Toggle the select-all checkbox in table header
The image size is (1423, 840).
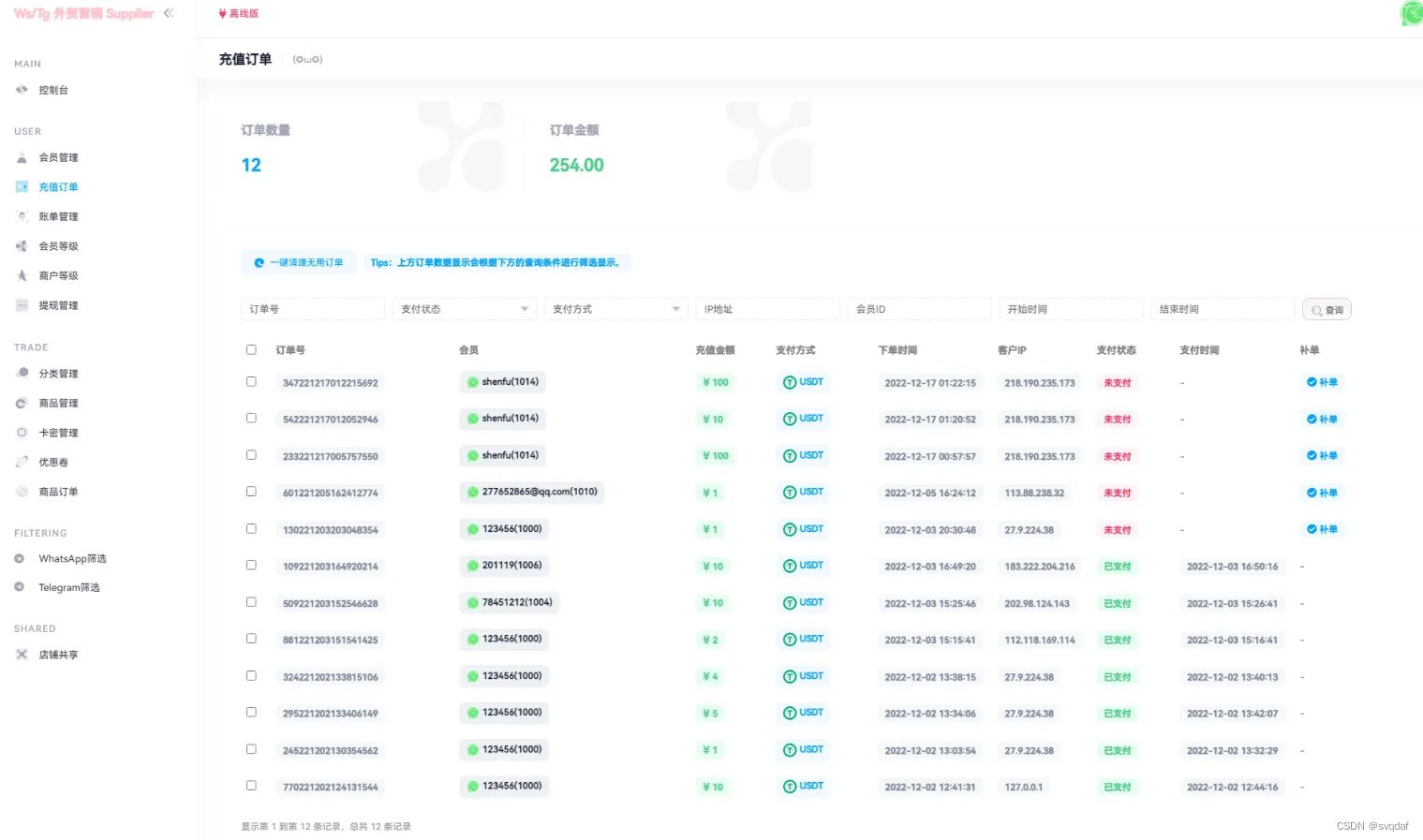[251, 349]
